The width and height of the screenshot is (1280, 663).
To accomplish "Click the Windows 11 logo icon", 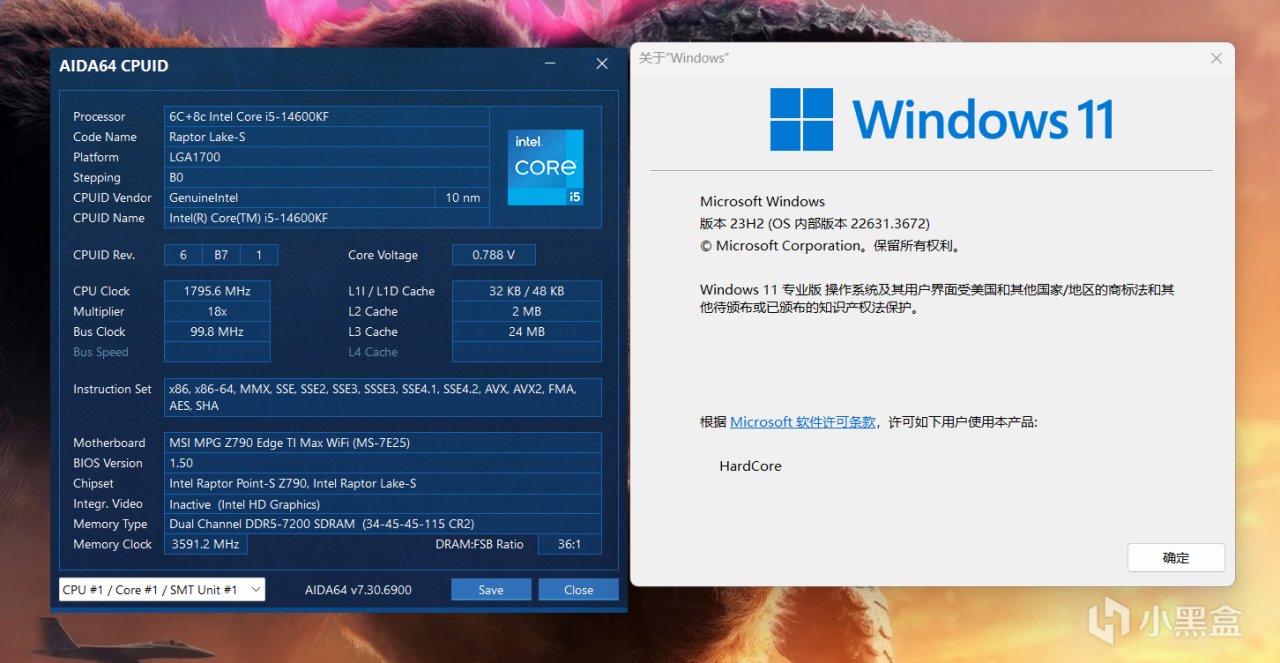I will [x=802, y=119].
